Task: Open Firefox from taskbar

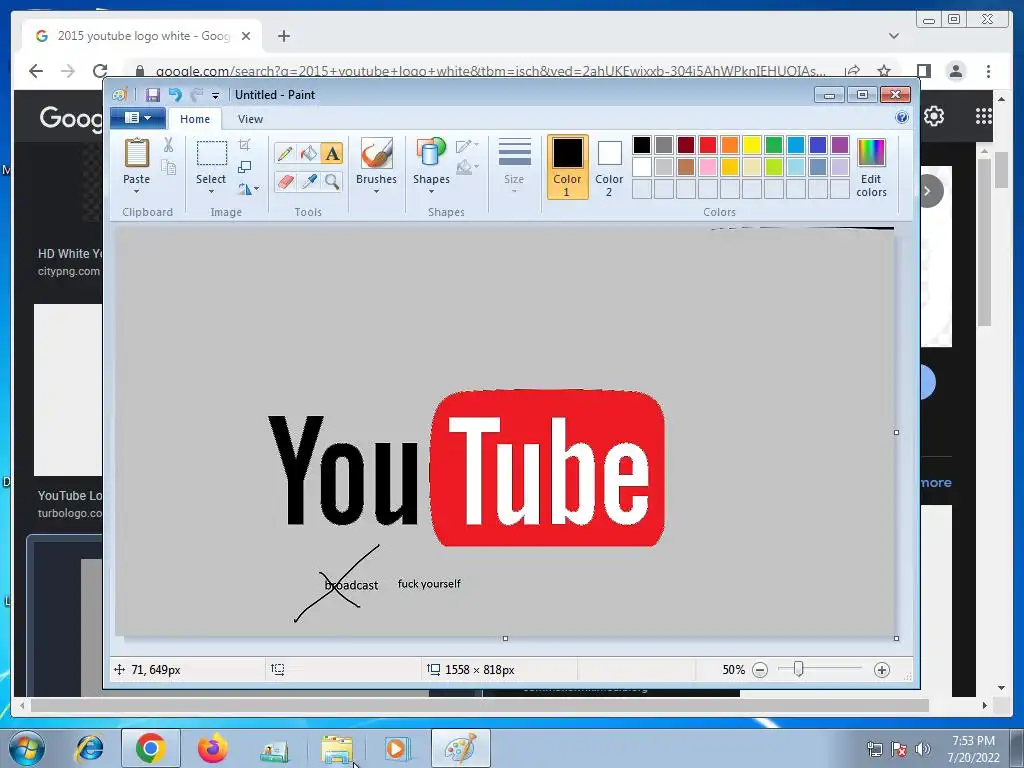Action: [213, 748]
